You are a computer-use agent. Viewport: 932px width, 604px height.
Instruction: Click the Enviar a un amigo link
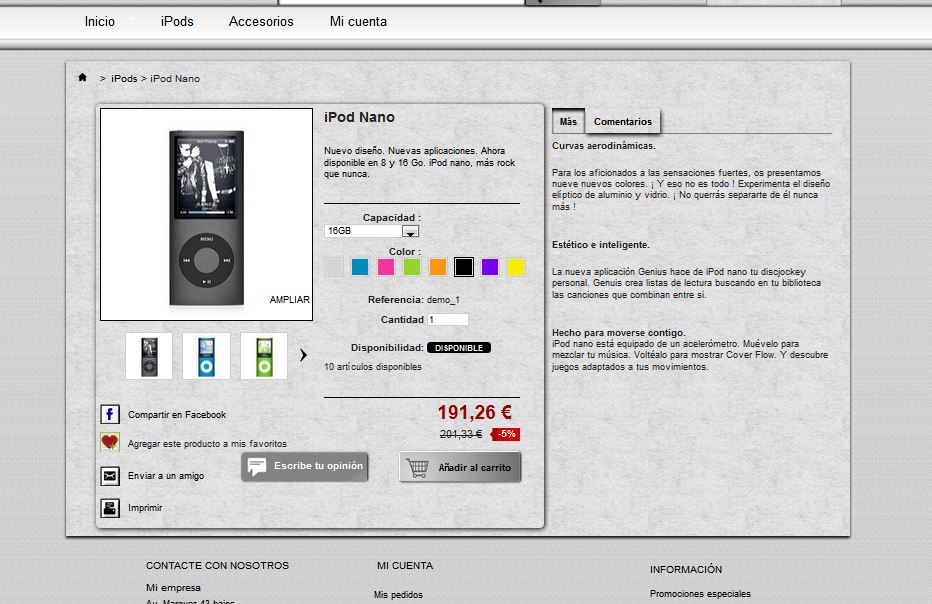[166, 476]
